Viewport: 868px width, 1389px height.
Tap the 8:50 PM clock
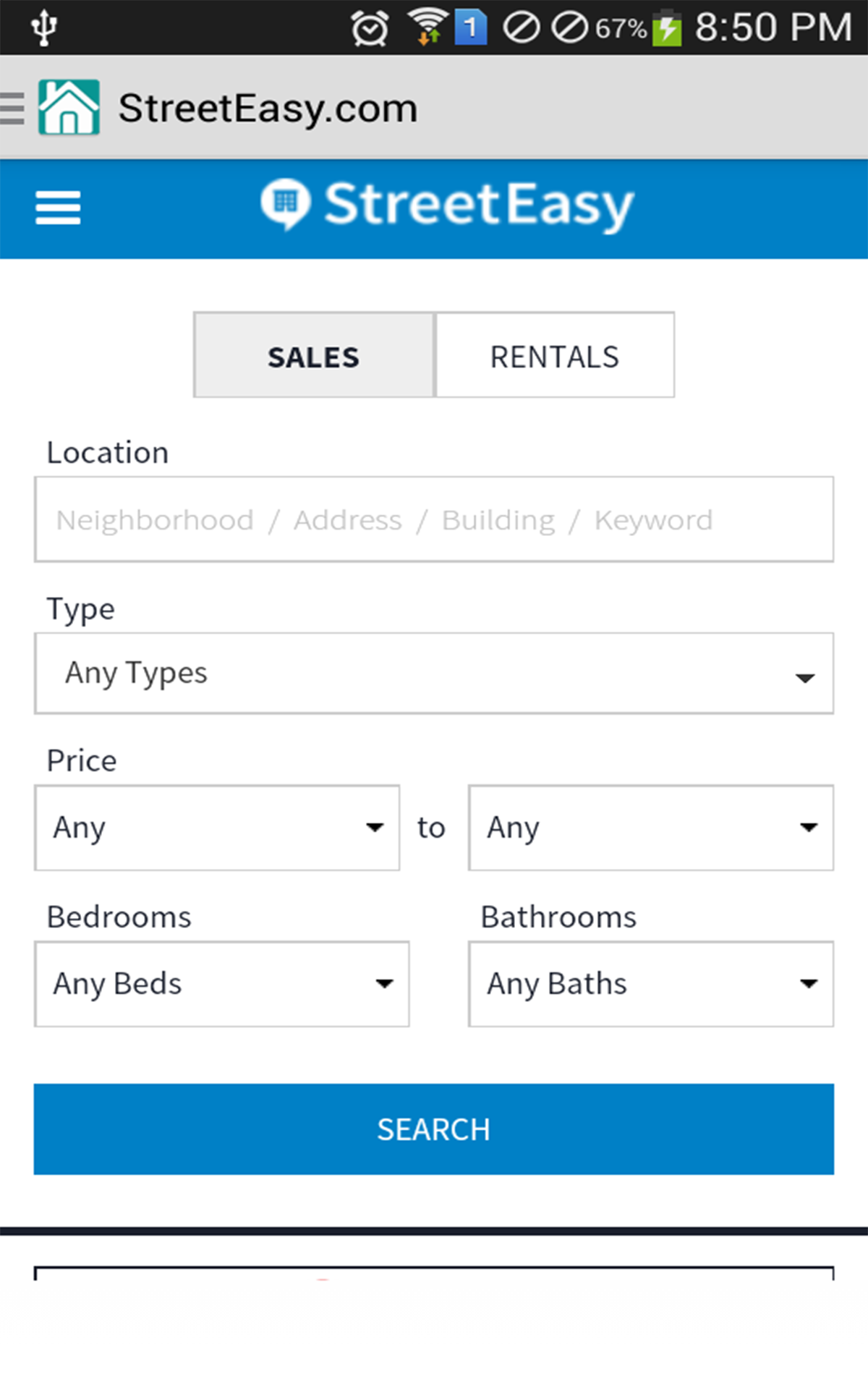point(773,27)
